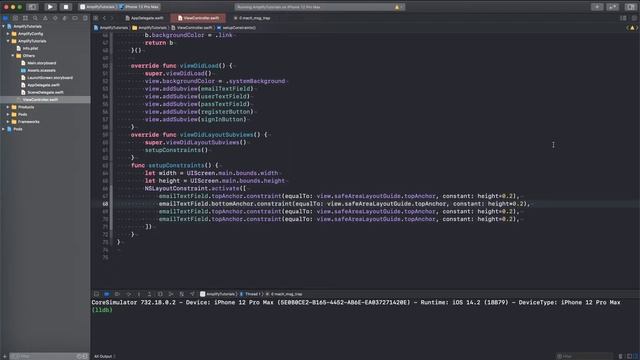Show the Test navigator
The image size is (640, 360).
click(x=55, y=18)
